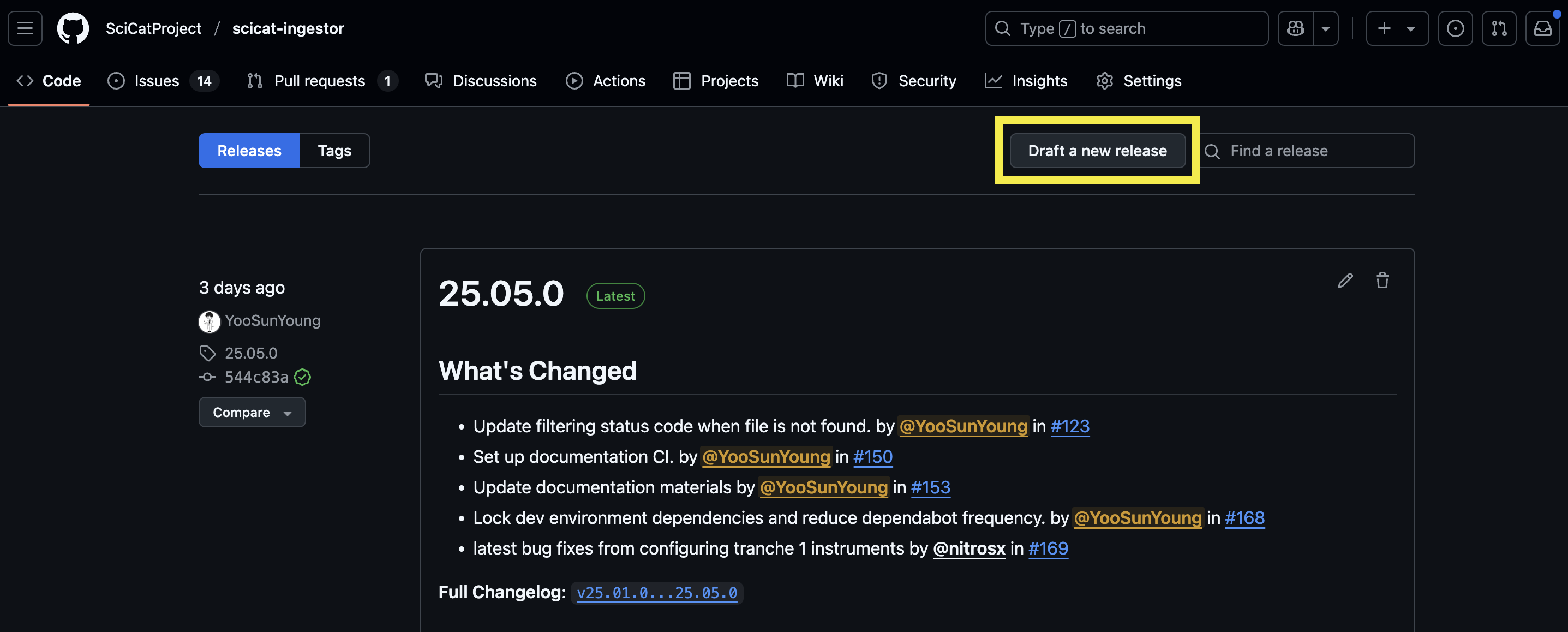
Task: Open pull request #169 link
Action: (1048, 548)
